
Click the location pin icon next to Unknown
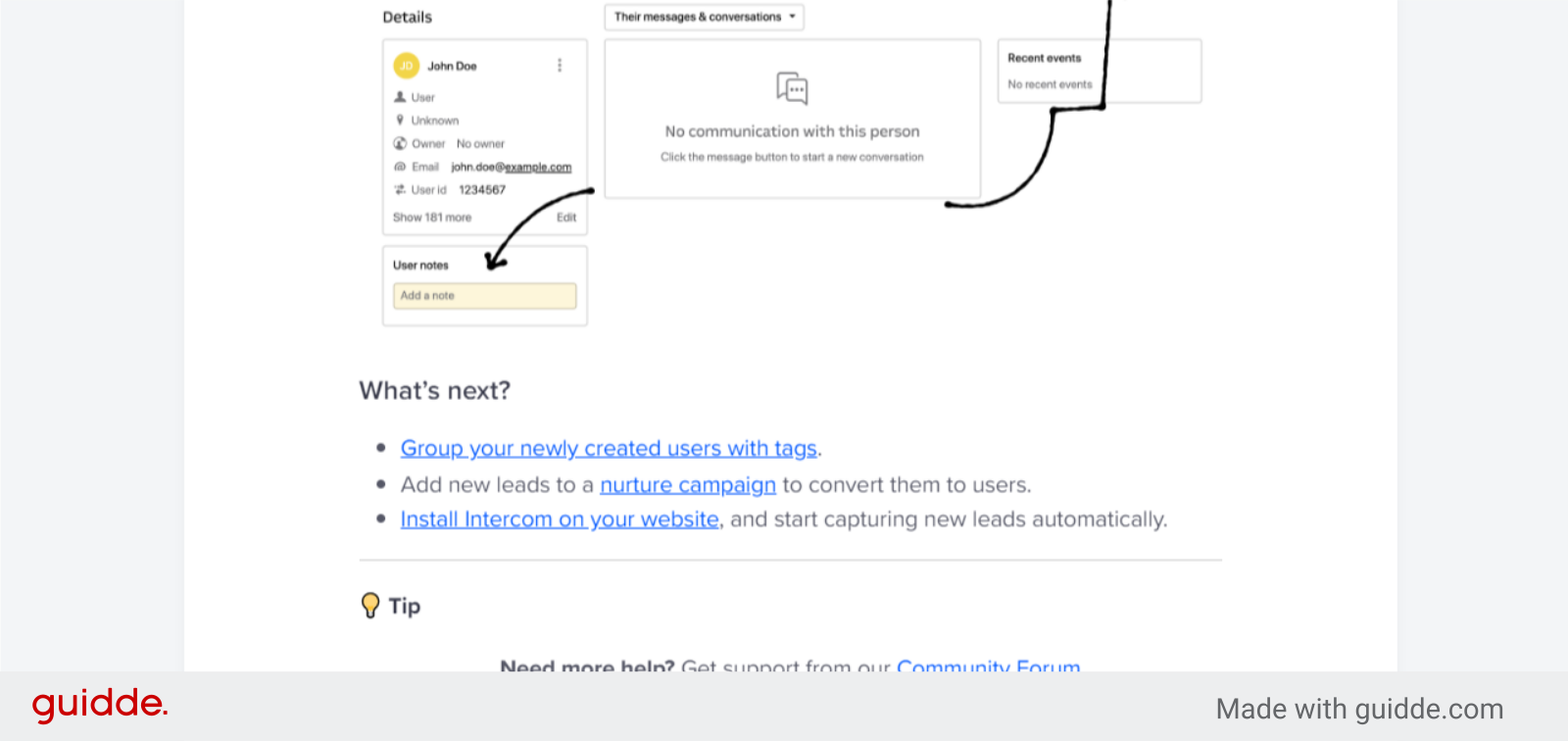[x=400, y=120]
